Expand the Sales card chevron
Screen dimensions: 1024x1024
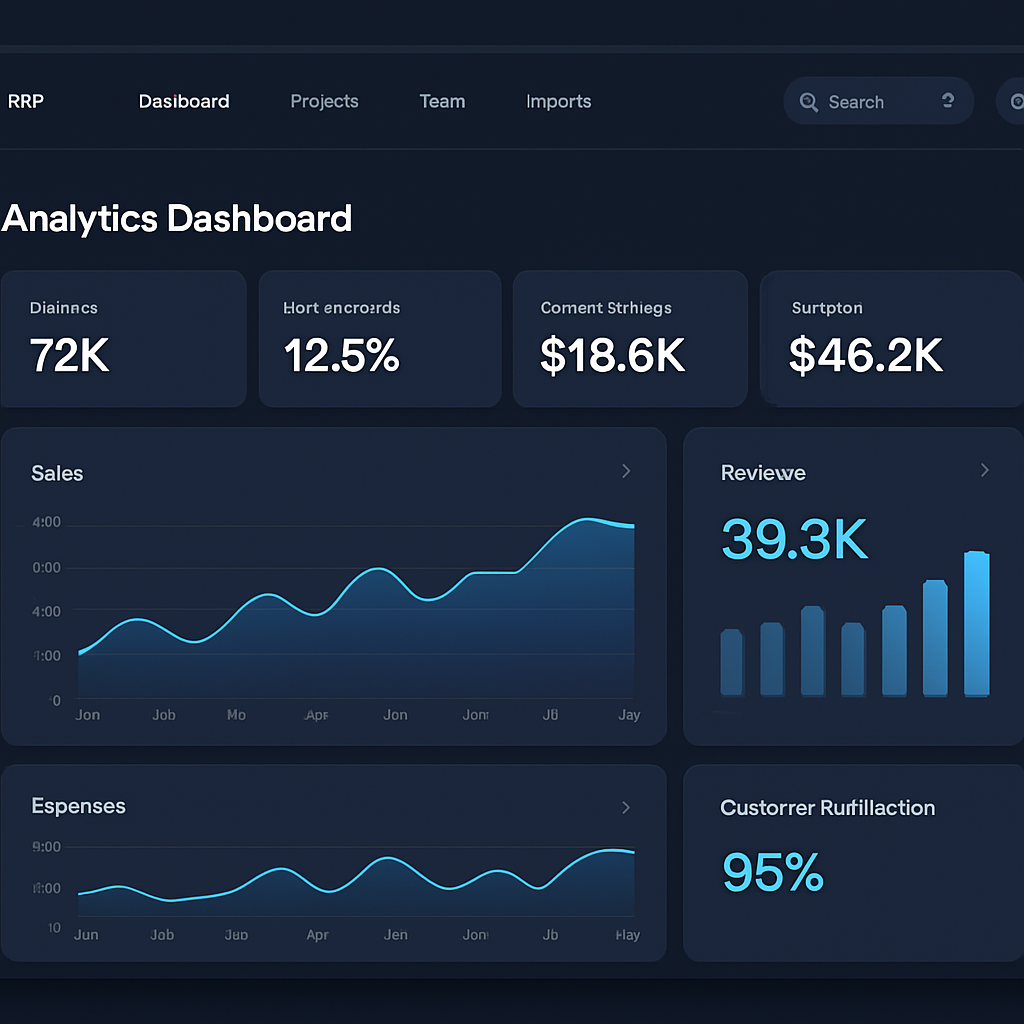point(626,471)
